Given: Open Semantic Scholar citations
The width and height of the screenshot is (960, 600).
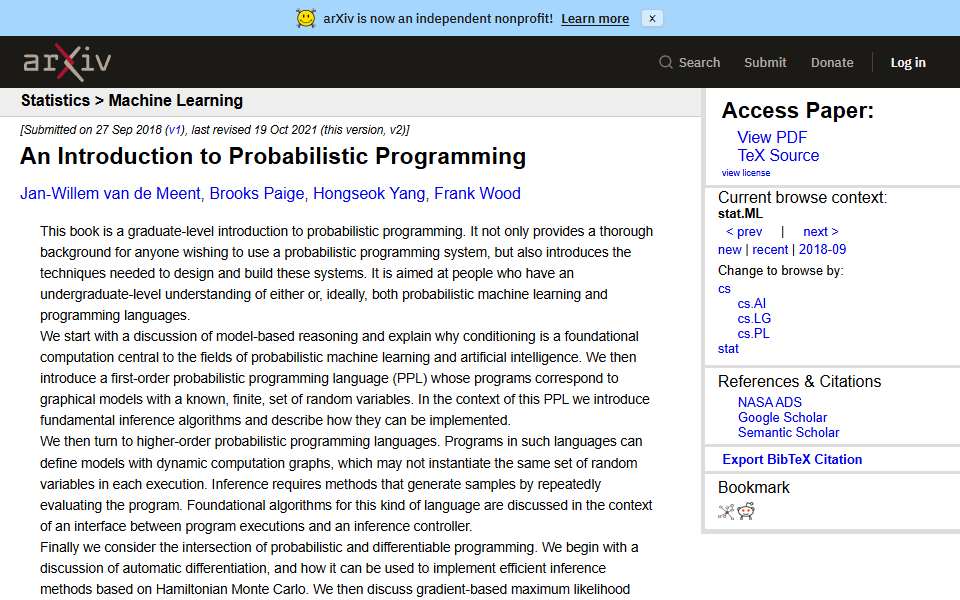Looking at the screenshot, I should 788,432.
